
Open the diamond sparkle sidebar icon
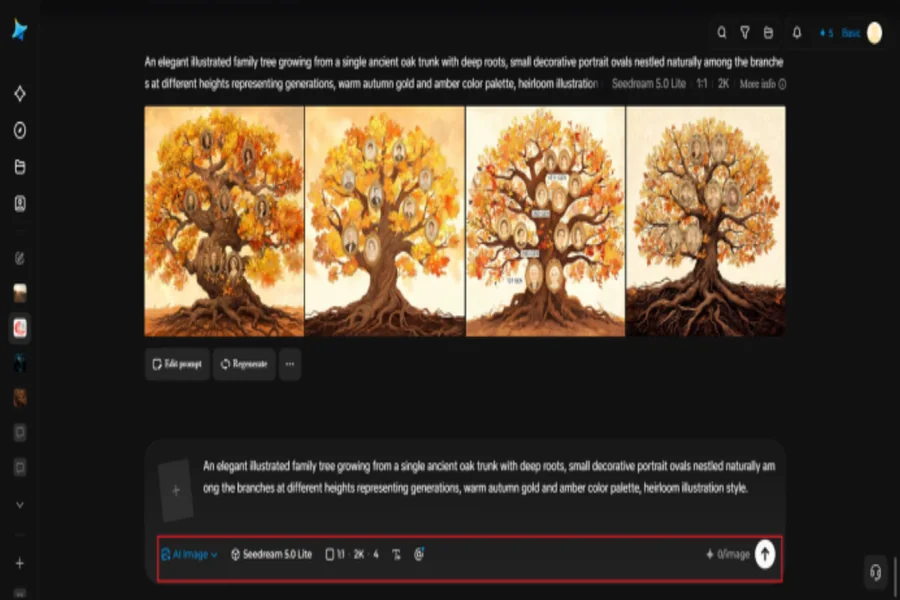20,94
